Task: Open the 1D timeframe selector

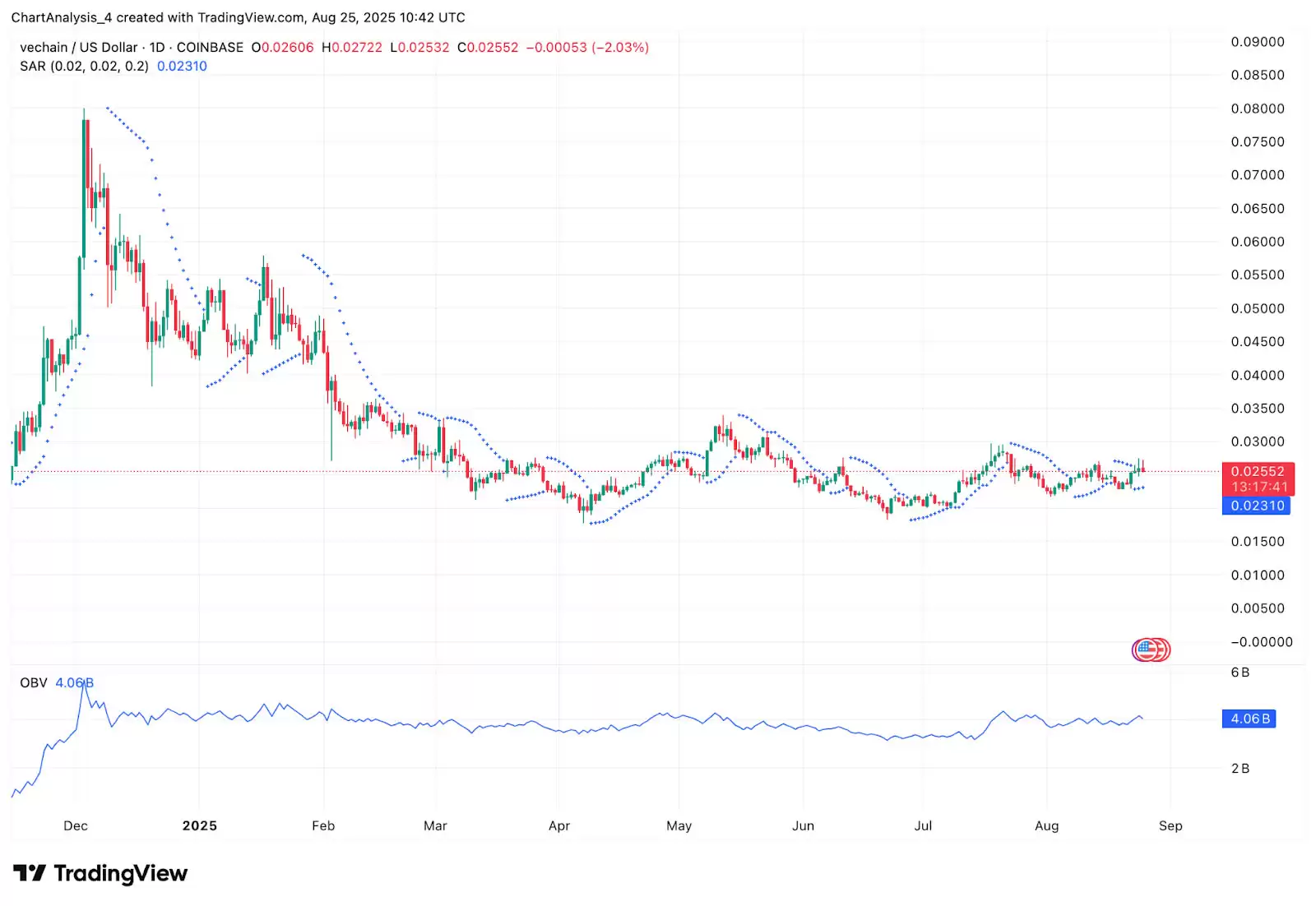Action: coord(156,48)
